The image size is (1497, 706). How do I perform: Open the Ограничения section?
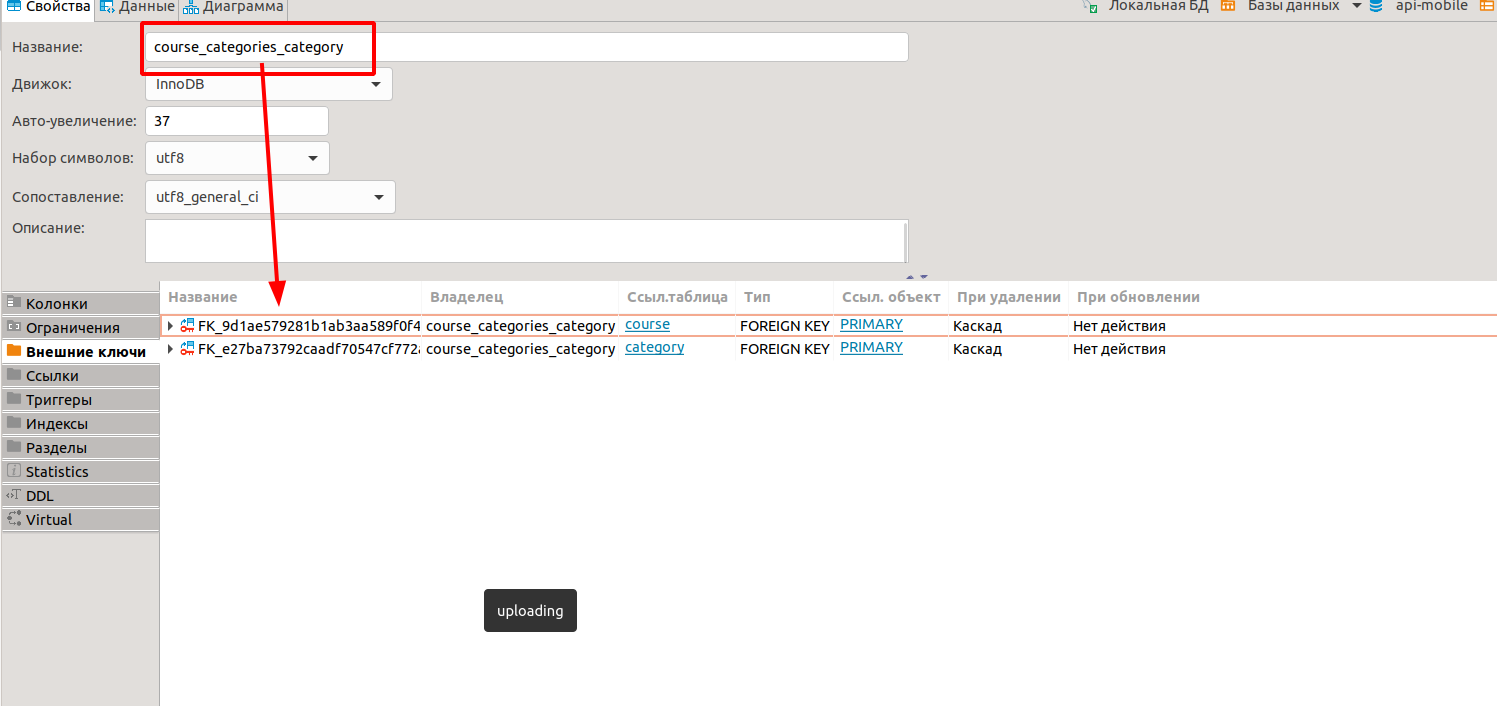click(x=80, y=328)
